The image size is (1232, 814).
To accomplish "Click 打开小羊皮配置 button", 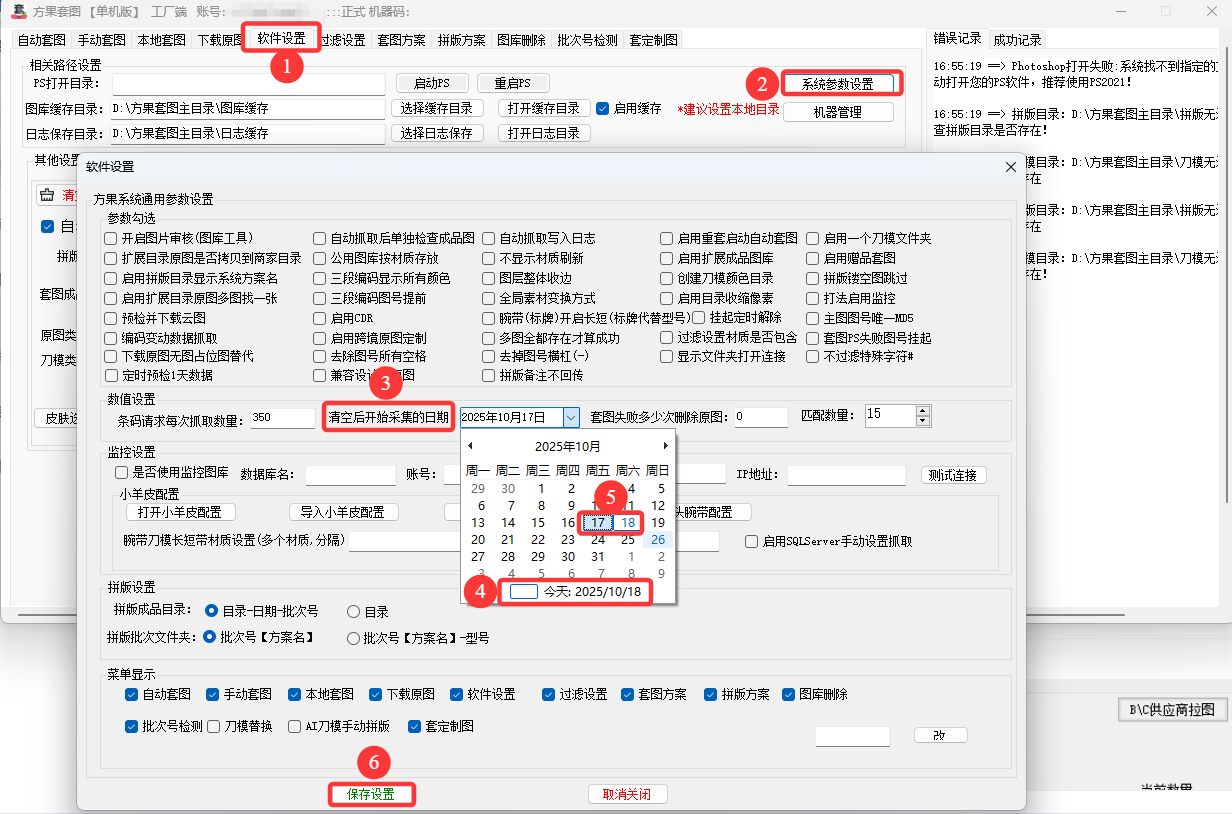I will pos(180,512).
